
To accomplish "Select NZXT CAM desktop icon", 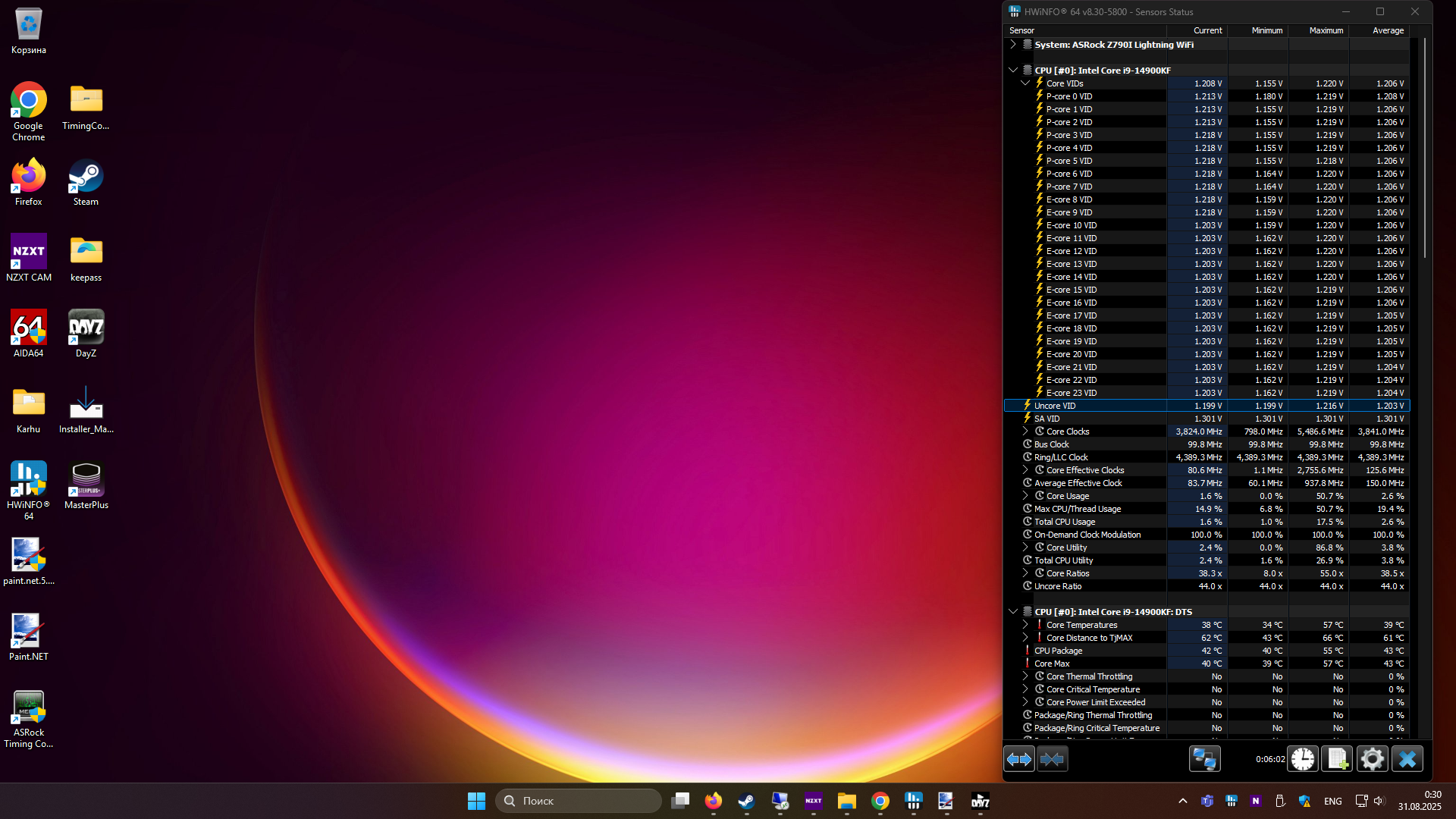I will click(29, 259).
